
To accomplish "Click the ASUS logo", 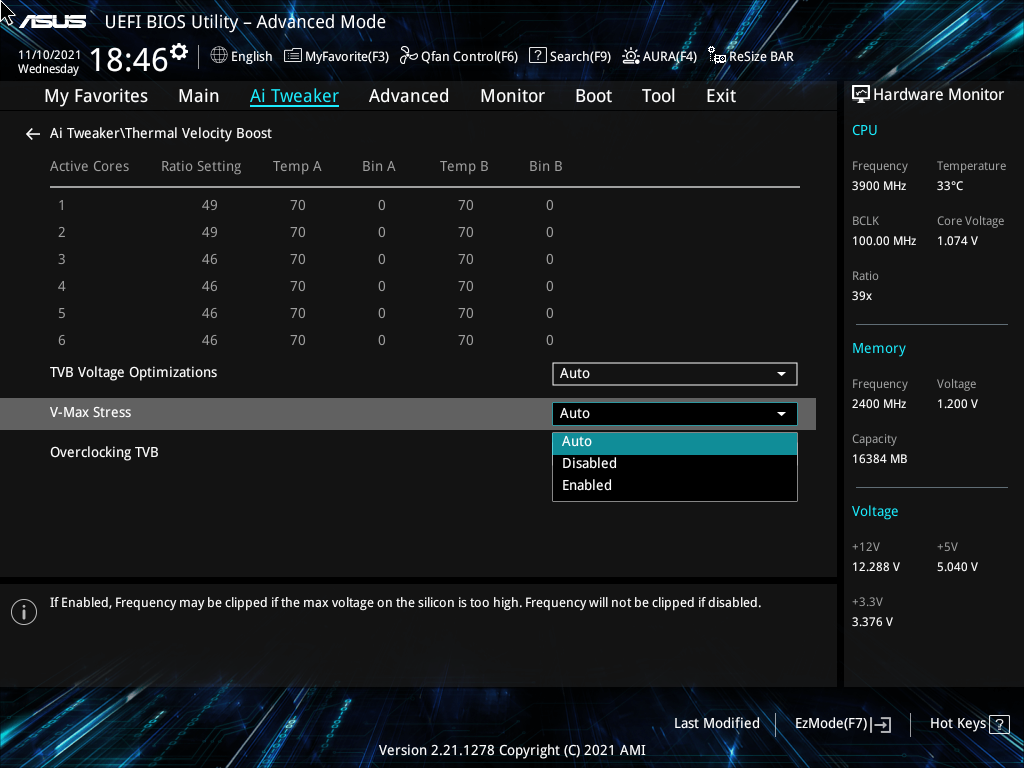I will [52, 22].
